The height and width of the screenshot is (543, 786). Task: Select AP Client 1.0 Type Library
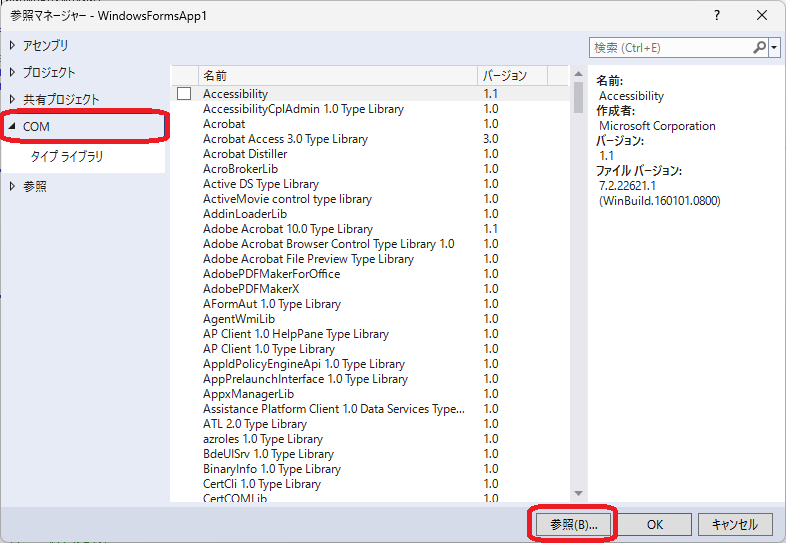point(370,349)
